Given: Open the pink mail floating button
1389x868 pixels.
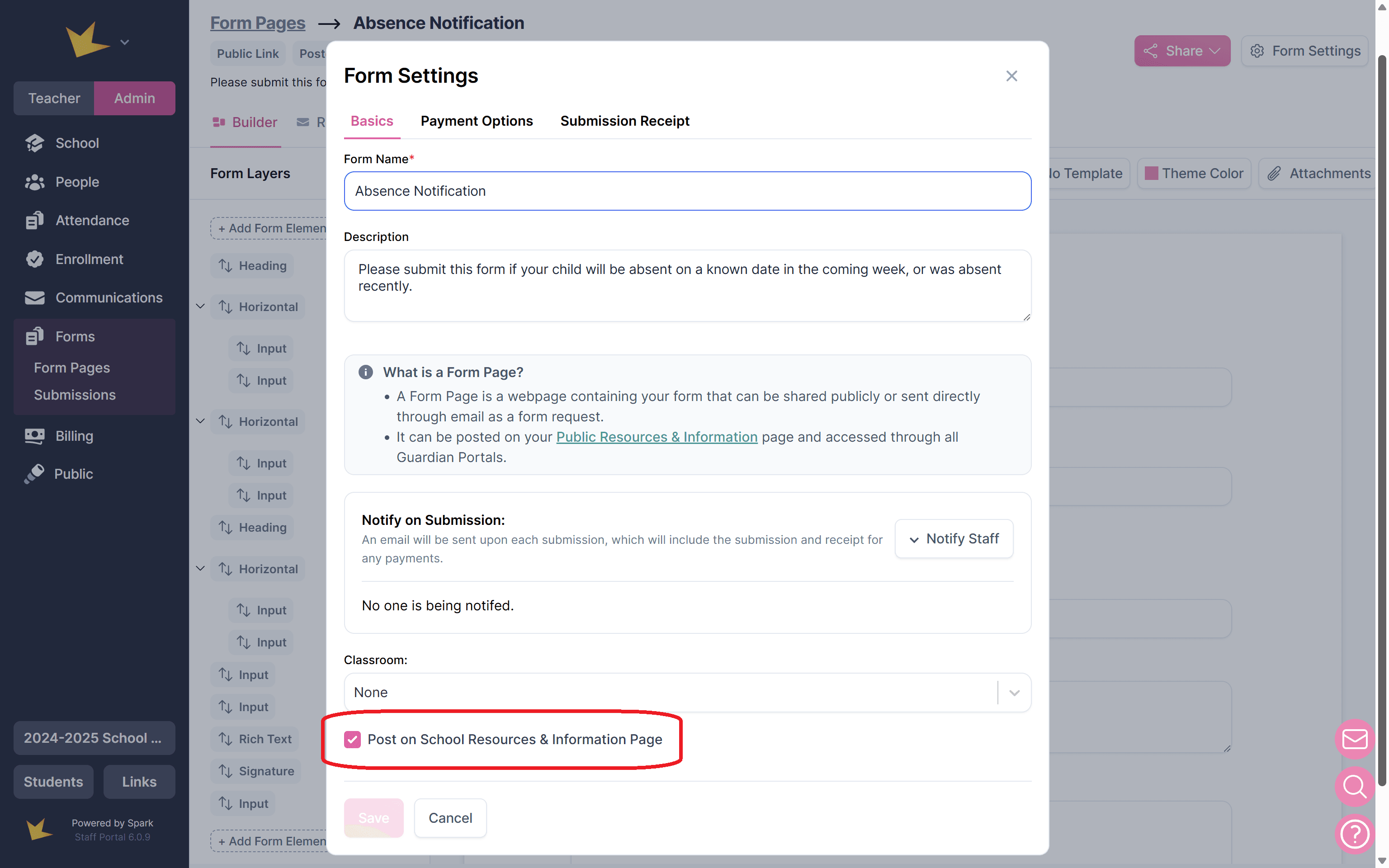Looking at the screenshot, I should pyautogui.click(x=1355, y=738).
